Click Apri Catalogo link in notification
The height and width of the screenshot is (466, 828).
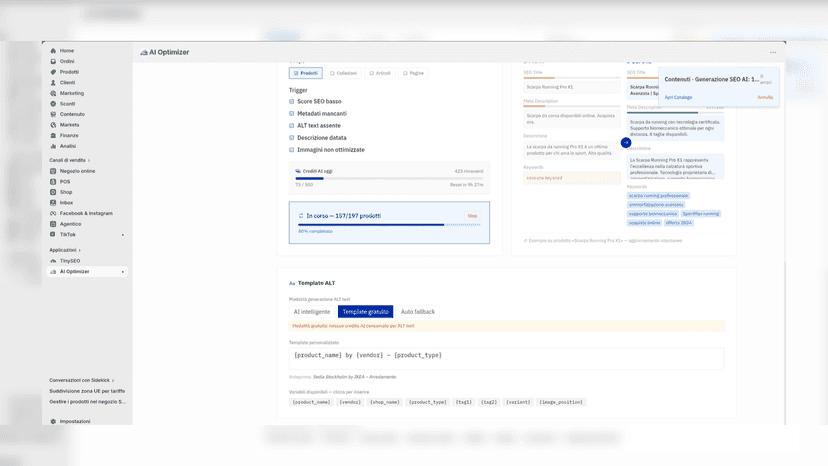[678, 97]
